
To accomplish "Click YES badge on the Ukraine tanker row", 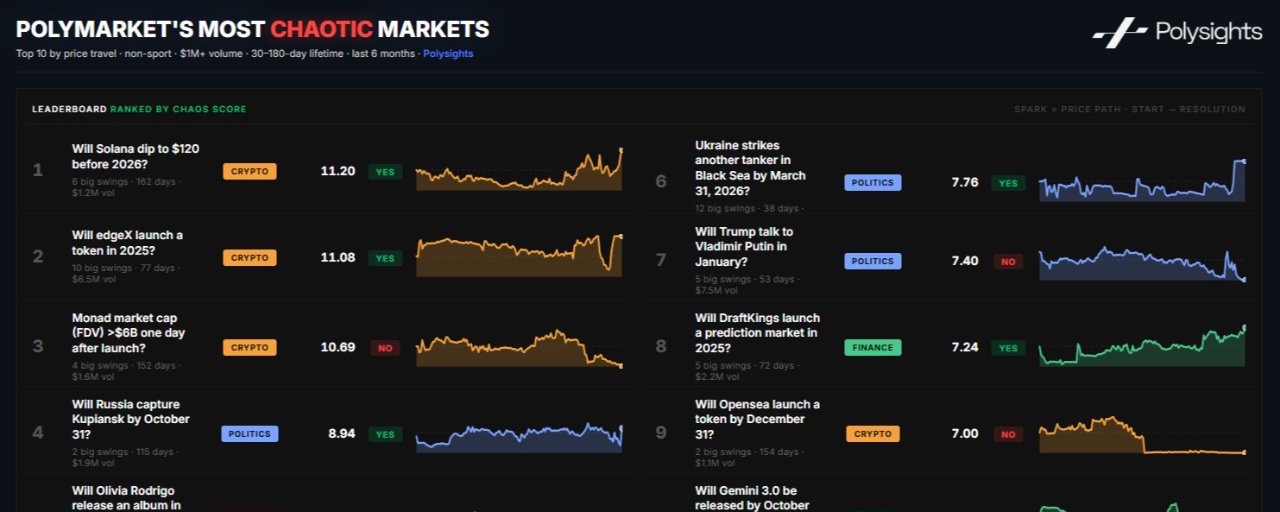I will 1008,183.
